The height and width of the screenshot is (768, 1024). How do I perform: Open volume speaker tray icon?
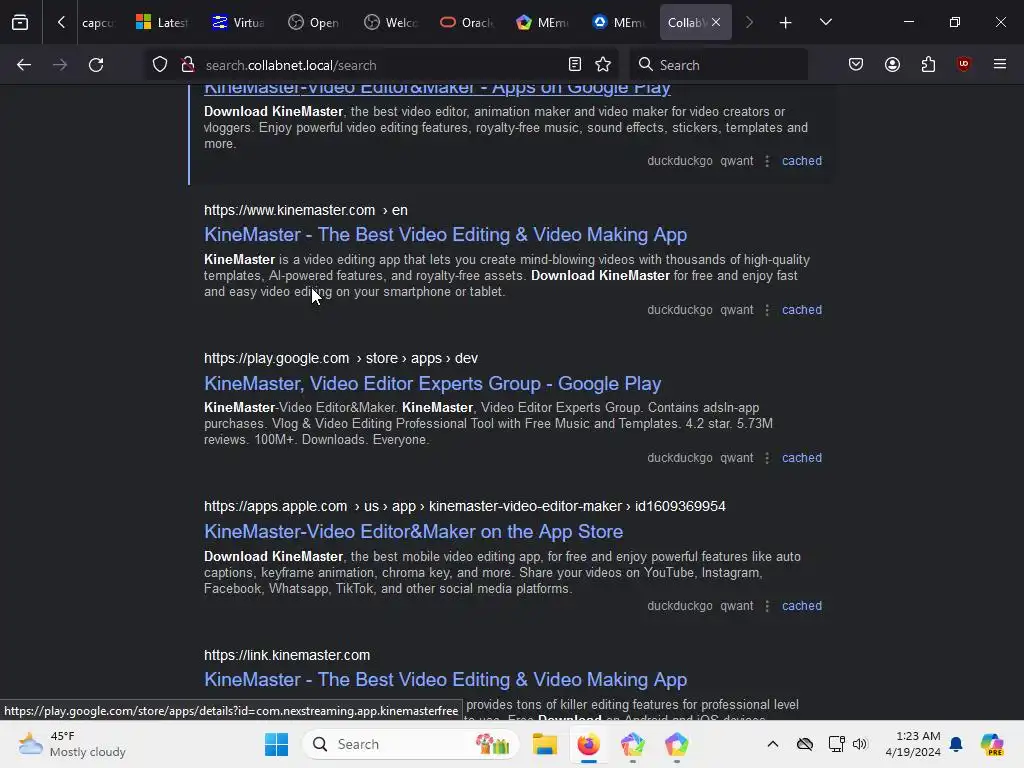(x=860, y=744)
